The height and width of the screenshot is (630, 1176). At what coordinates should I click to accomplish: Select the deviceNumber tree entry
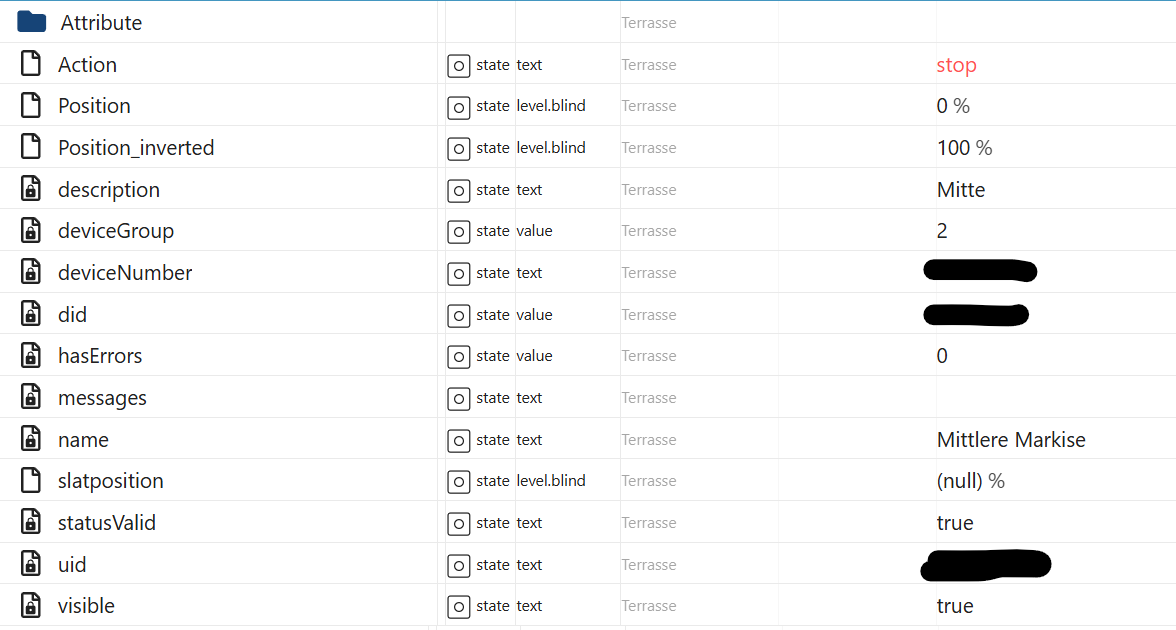coord(125,273)
